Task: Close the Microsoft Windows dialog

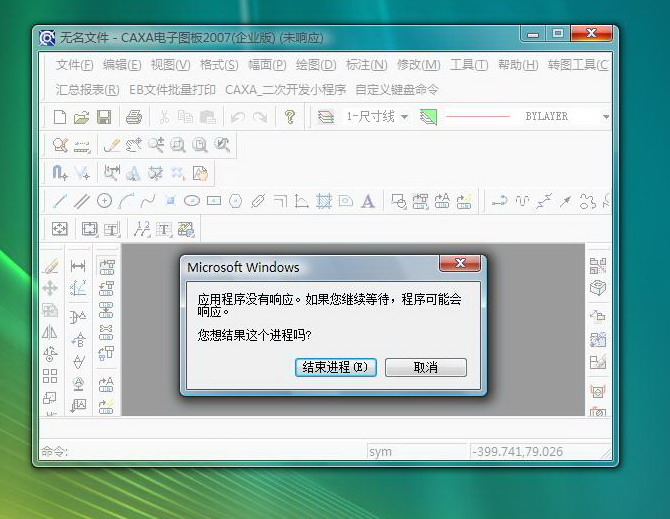Action: pos(460,263)
